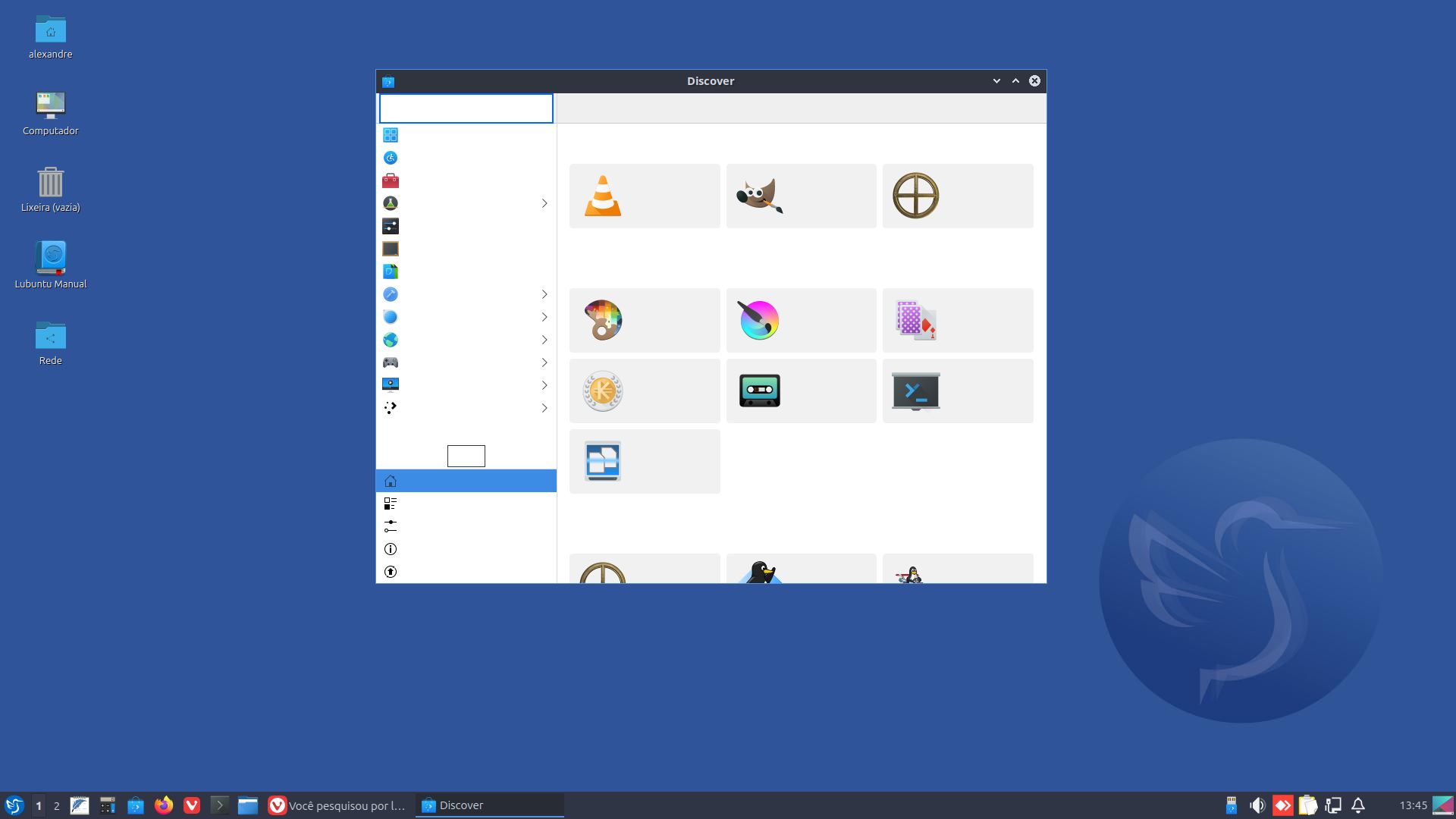This screenshot has width=1456, height=819.
Task: Expand the gamepad Games category chevron
Action: pos(544,362)
